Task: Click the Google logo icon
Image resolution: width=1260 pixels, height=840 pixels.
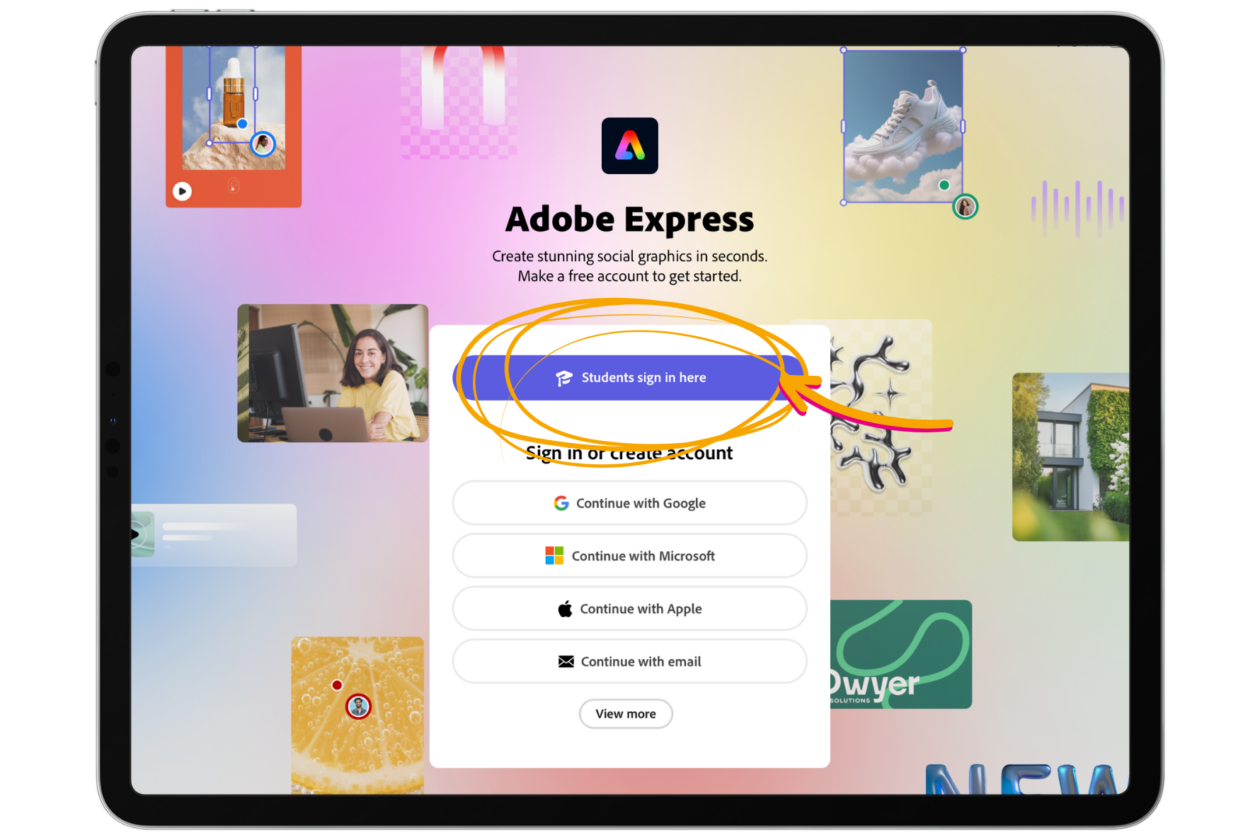Action: click(561, 503)
